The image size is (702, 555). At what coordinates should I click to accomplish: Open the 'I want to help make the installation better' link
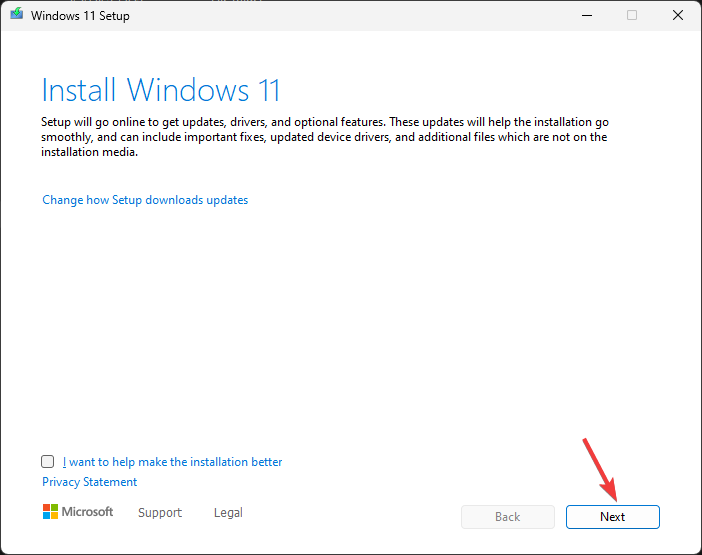pyautogui.click(x=172, y=462)
